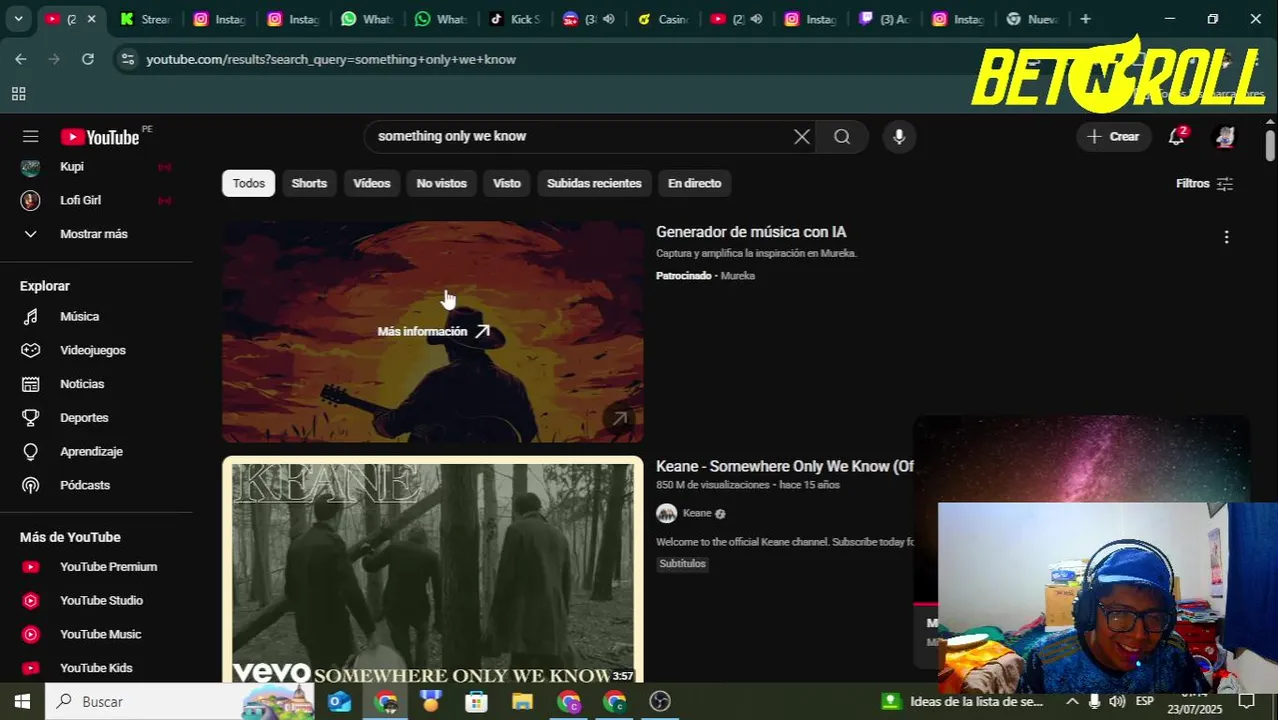This screenshot has width=1278, height=720.
Task: Open the Windows Start menu
Action: coord(22,702)
